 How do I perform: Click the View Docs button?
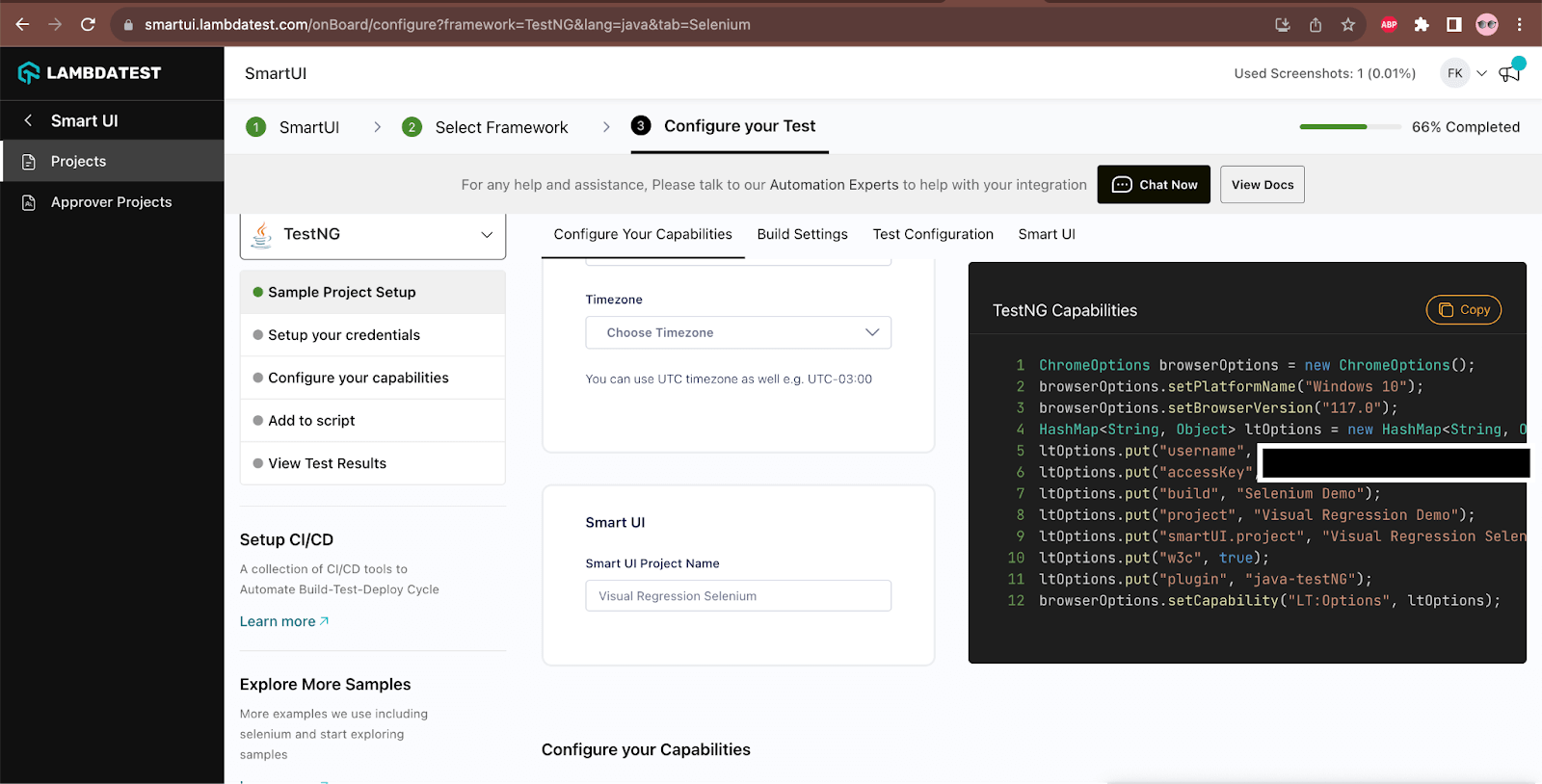pyautogui.click(x=1263, y=185)
